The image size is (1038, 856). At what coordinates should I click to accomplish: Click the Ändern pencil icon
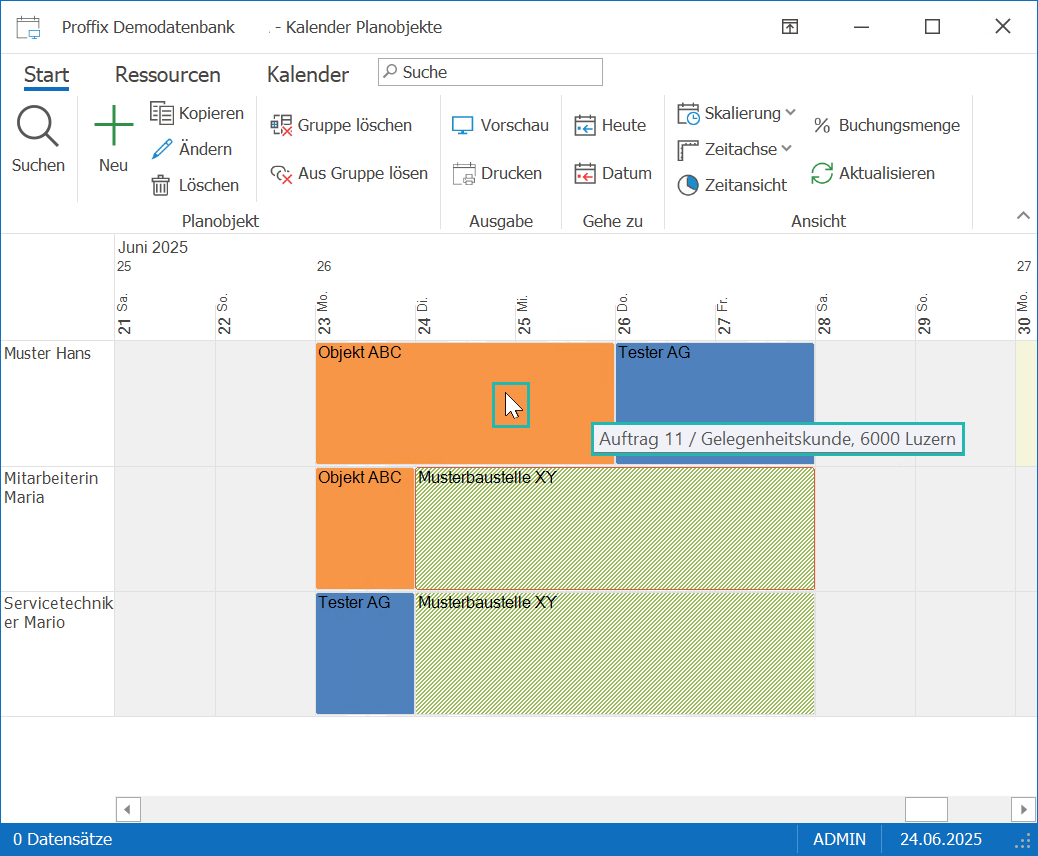click(162, 149)
